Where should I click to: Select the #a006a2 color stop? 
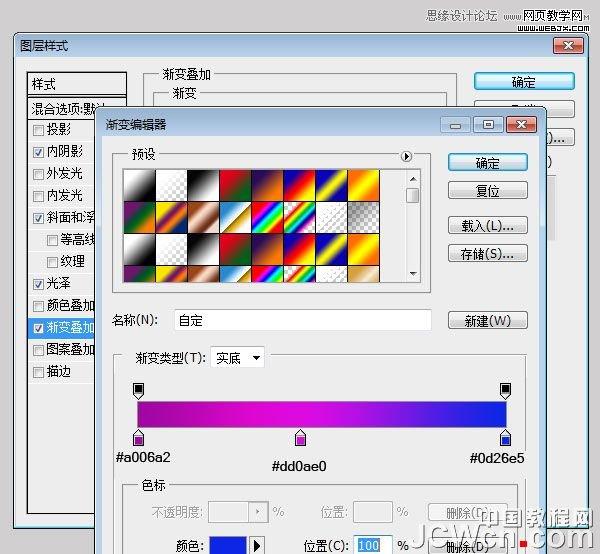point(138,438)
